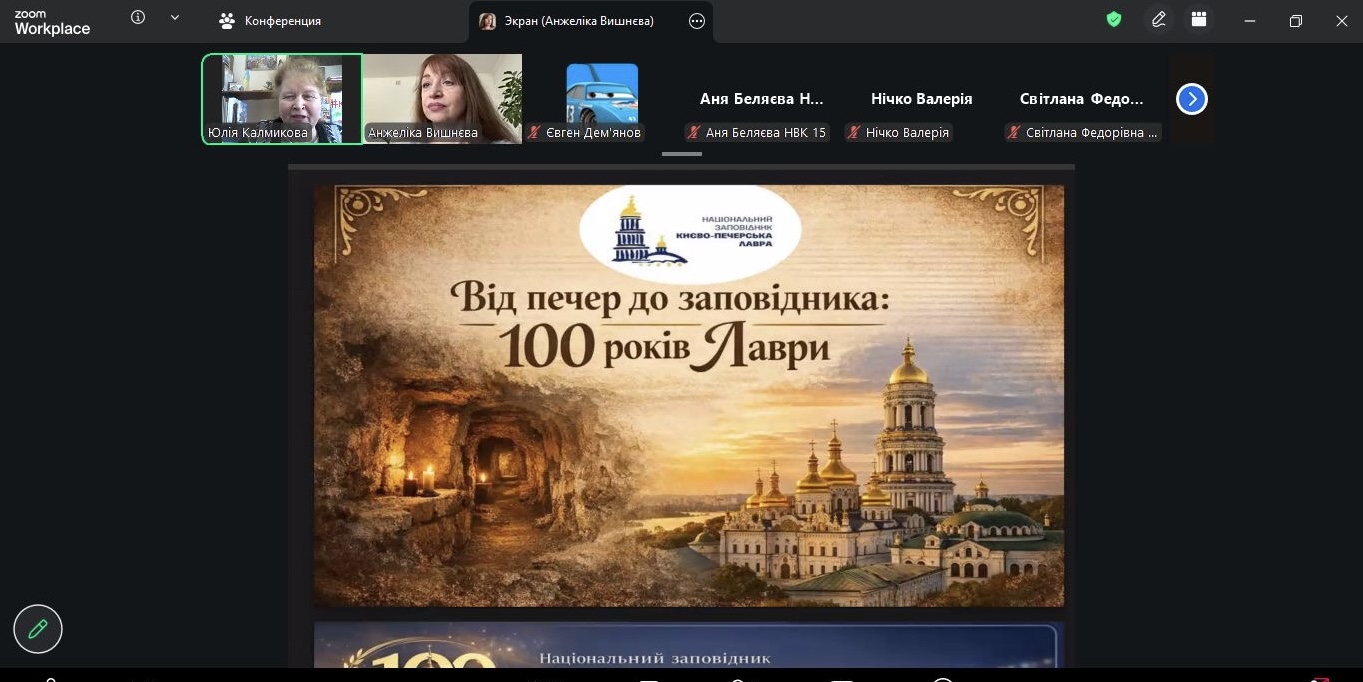
Task: Click the floating green pencil annotate button
Action: tap(38, 629)
